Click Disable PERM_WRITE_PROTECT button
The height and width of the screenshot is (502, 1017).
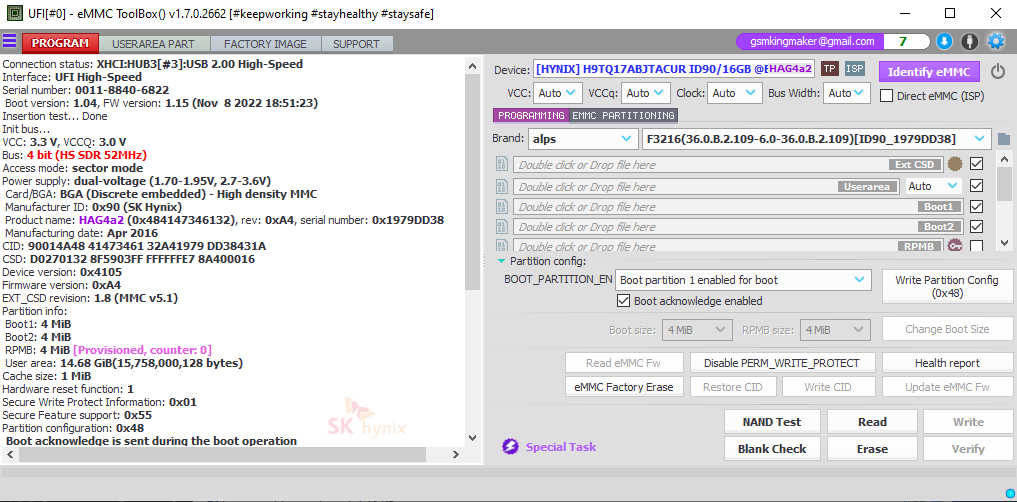tap(782, 363)
